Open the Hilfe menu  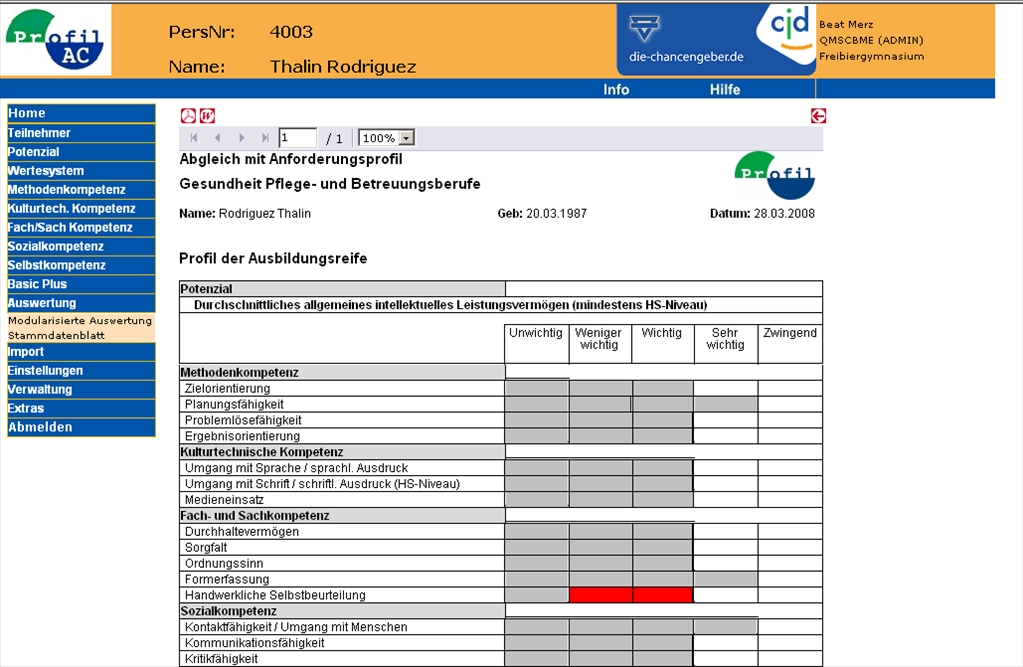pyautogui.click(x=725, y=90)
